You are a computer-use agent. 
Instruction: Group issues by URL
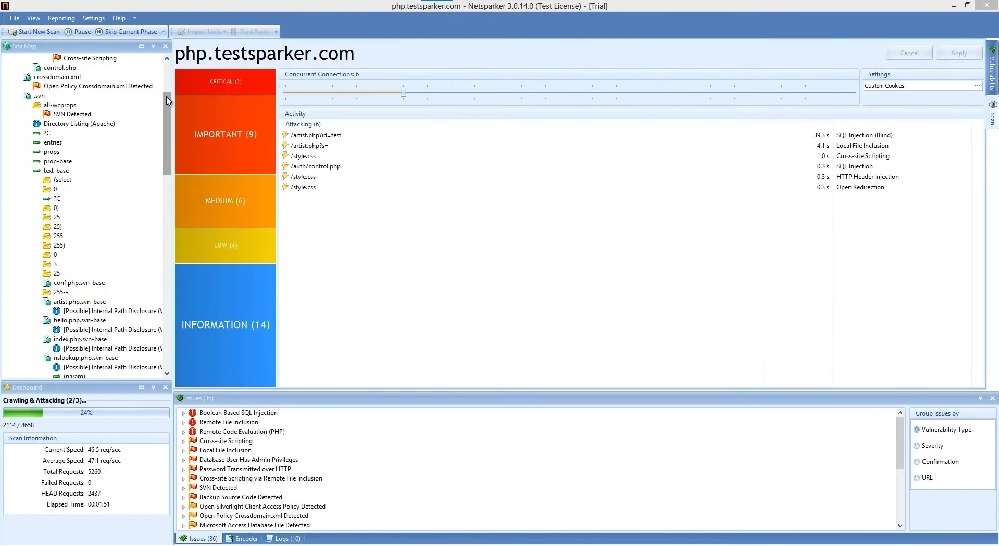[x=923, y=477]
